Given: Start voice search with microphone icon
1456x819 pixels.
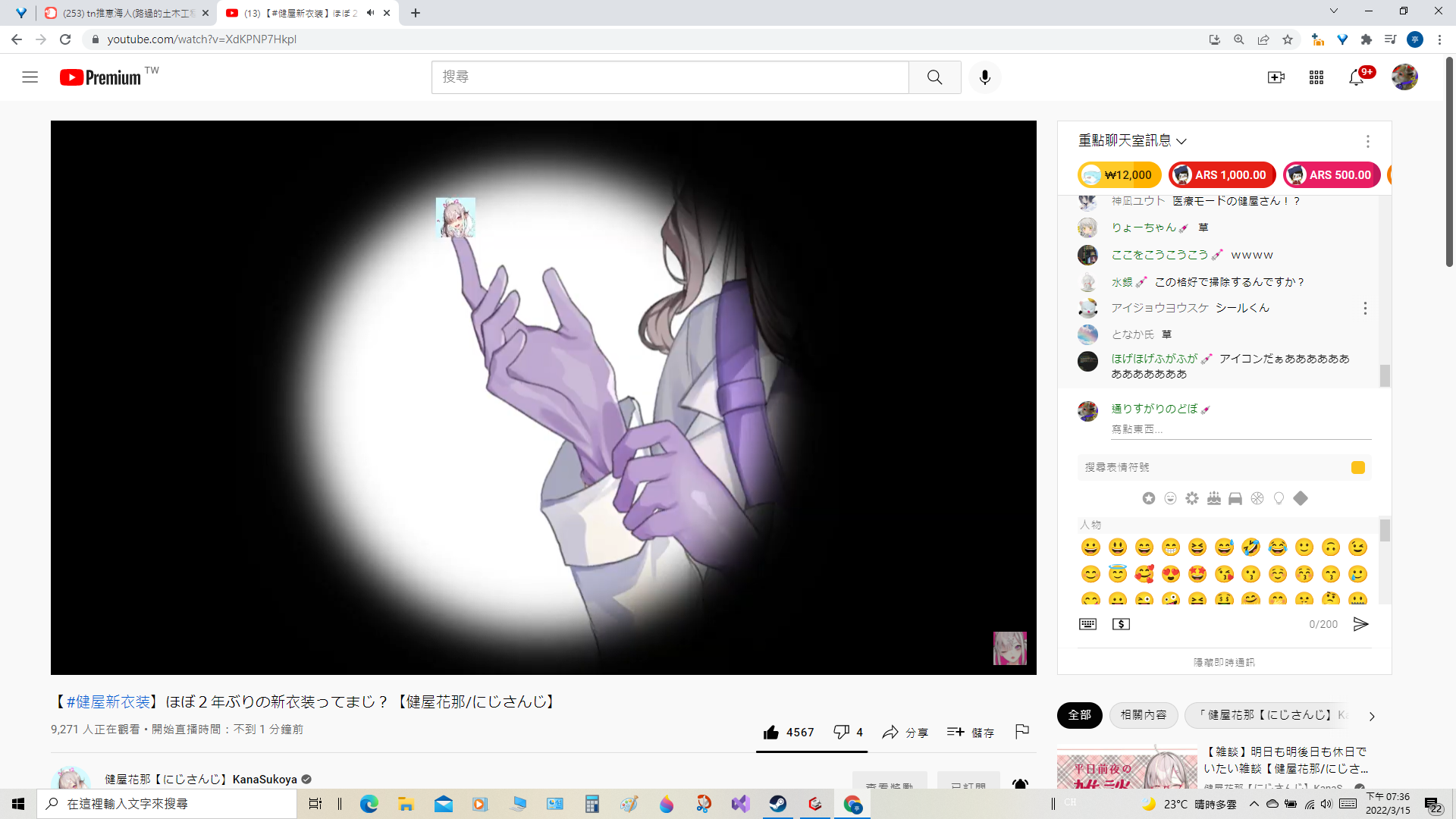Looking at the screenshot, I should [x=985, y=77].
